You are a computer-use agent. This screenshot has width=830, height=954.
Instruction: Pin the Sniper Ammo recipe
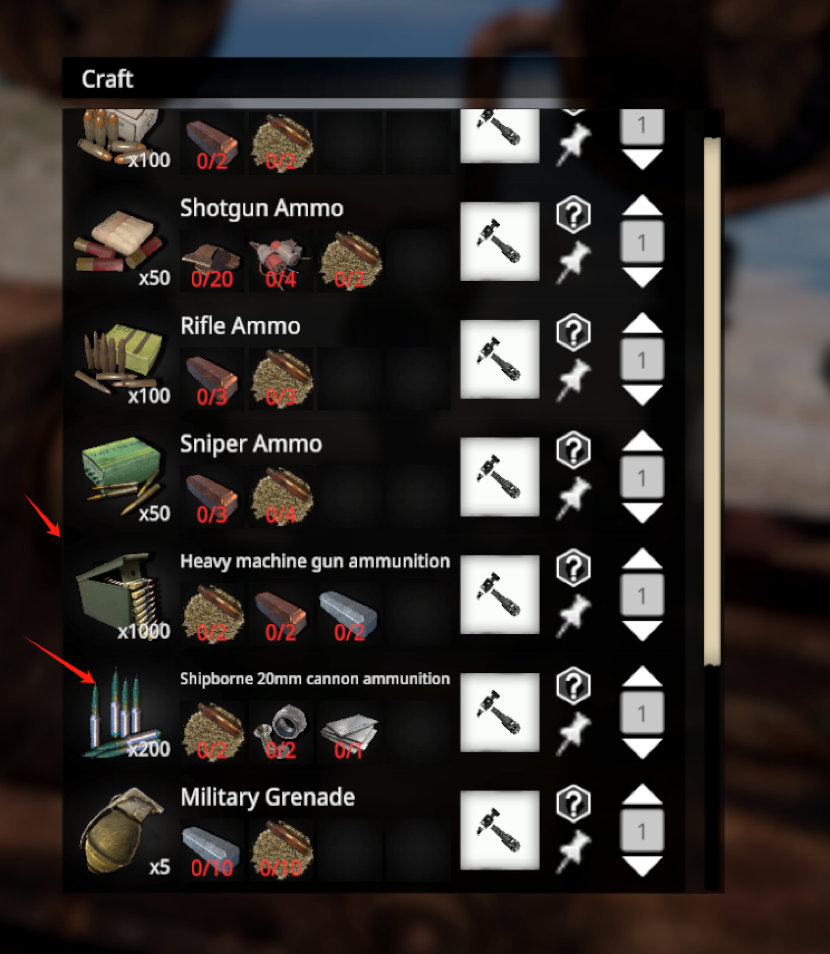point(573,498)
